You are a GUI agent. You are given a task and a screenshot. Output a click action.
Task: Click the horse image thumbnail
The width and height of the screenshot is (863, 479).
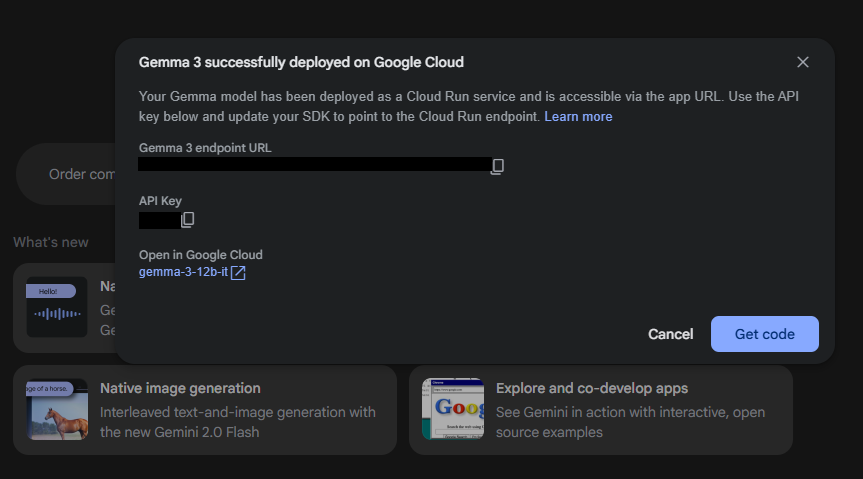tap(57, 409)
